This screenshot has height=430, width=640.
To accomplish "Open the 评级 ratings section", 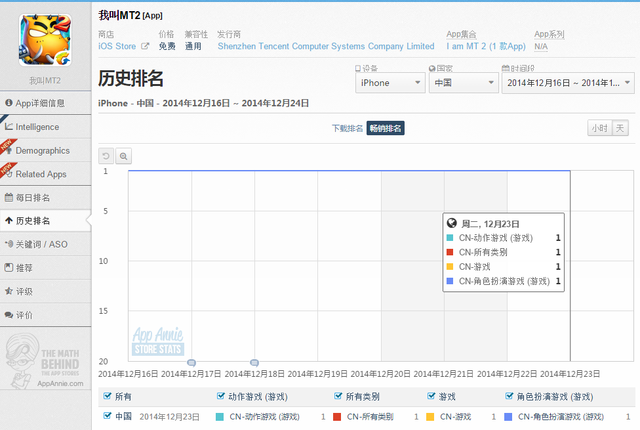I will [45, 291].
